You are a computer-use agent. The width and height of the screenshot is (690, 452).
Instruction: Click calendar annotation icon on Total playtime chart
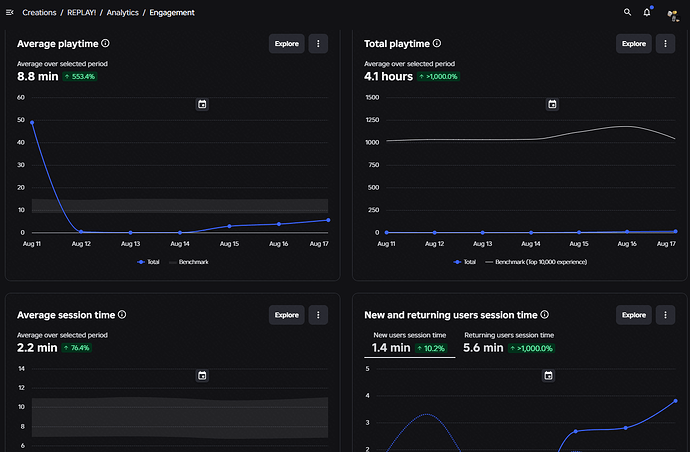tap(552, 104)
